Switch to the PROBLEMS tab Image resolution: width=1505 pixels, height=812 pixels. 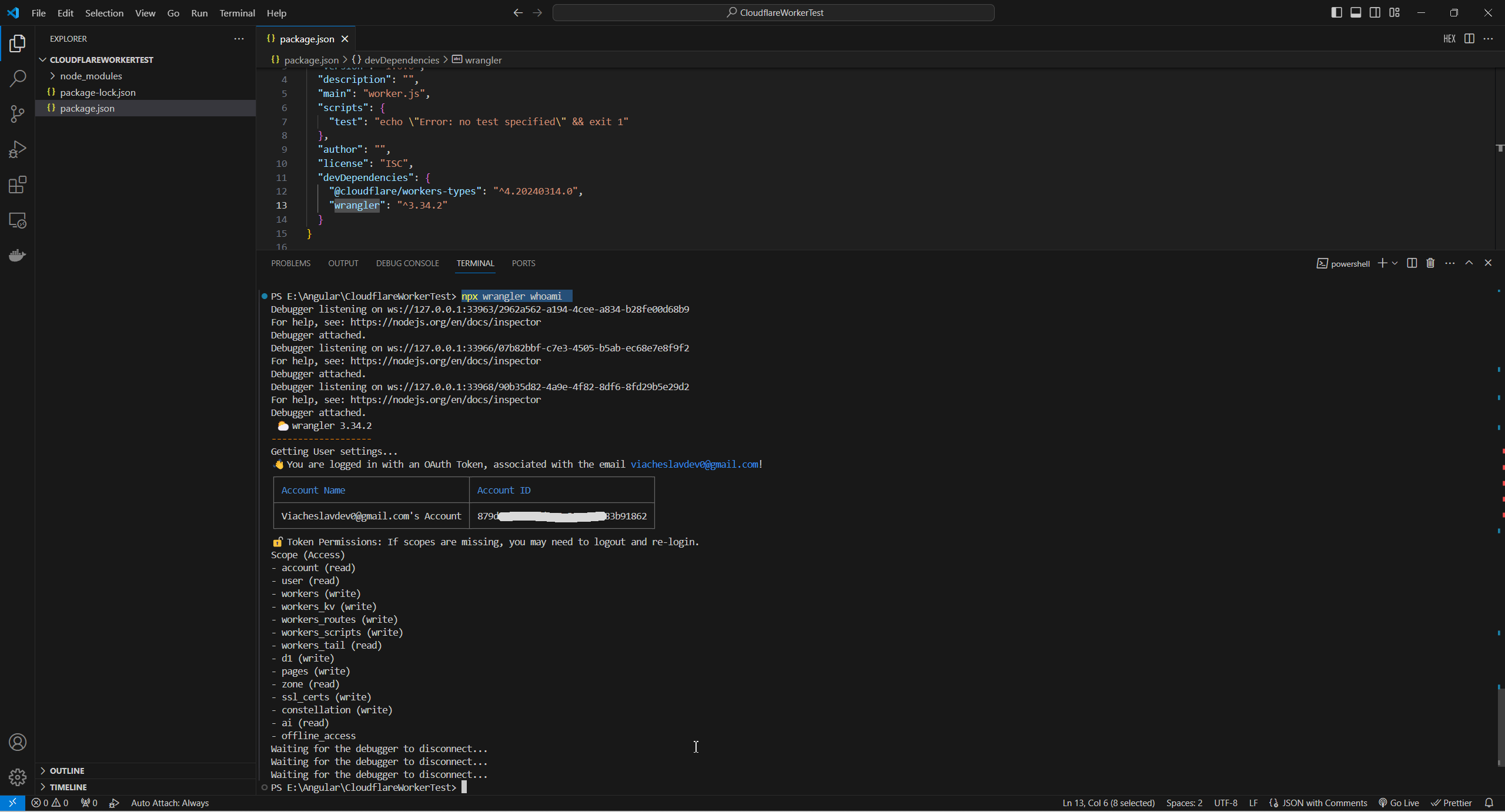290,263
